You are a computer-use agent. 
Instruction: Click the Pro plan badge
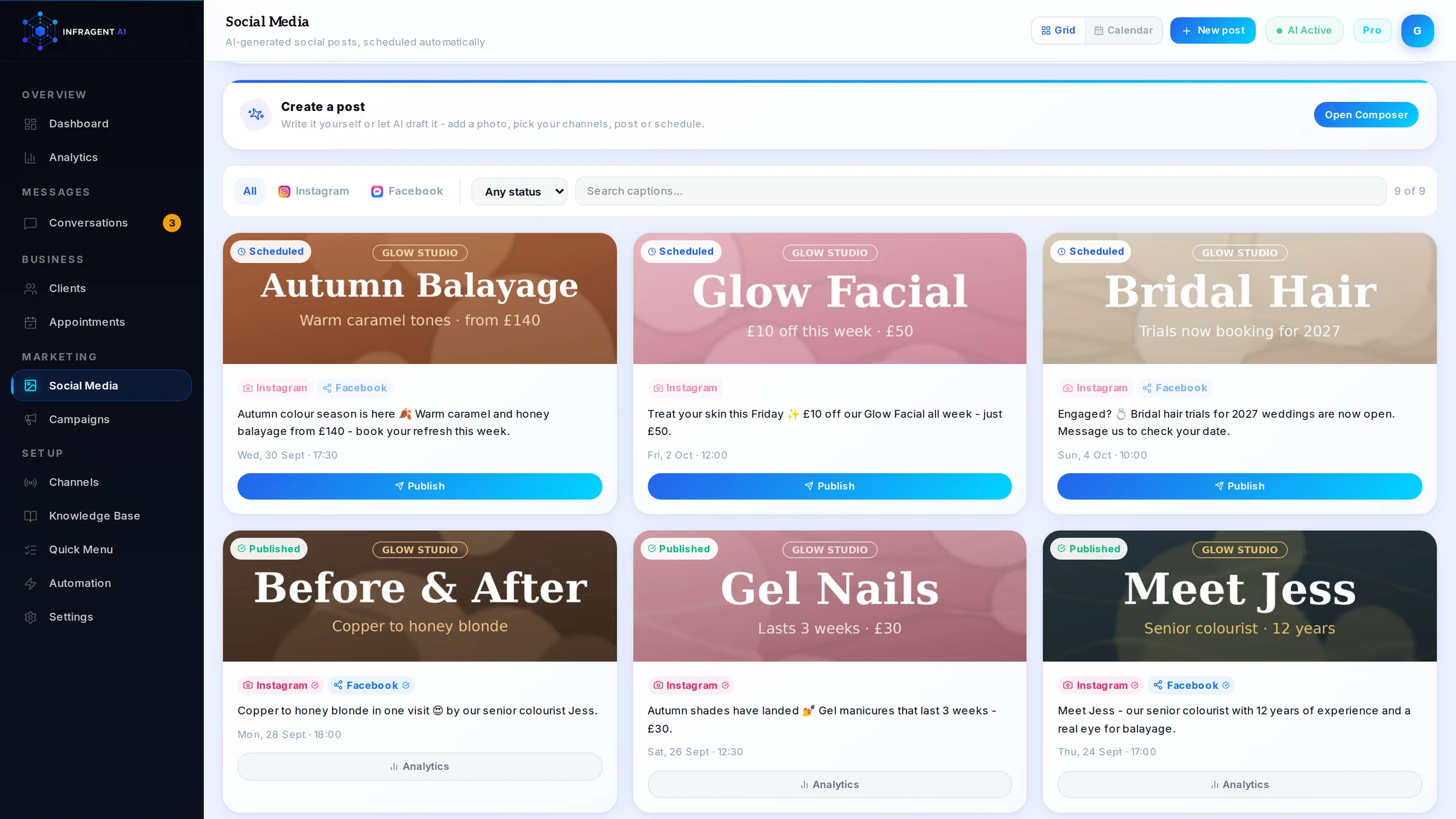click(x=1372, y=30)
